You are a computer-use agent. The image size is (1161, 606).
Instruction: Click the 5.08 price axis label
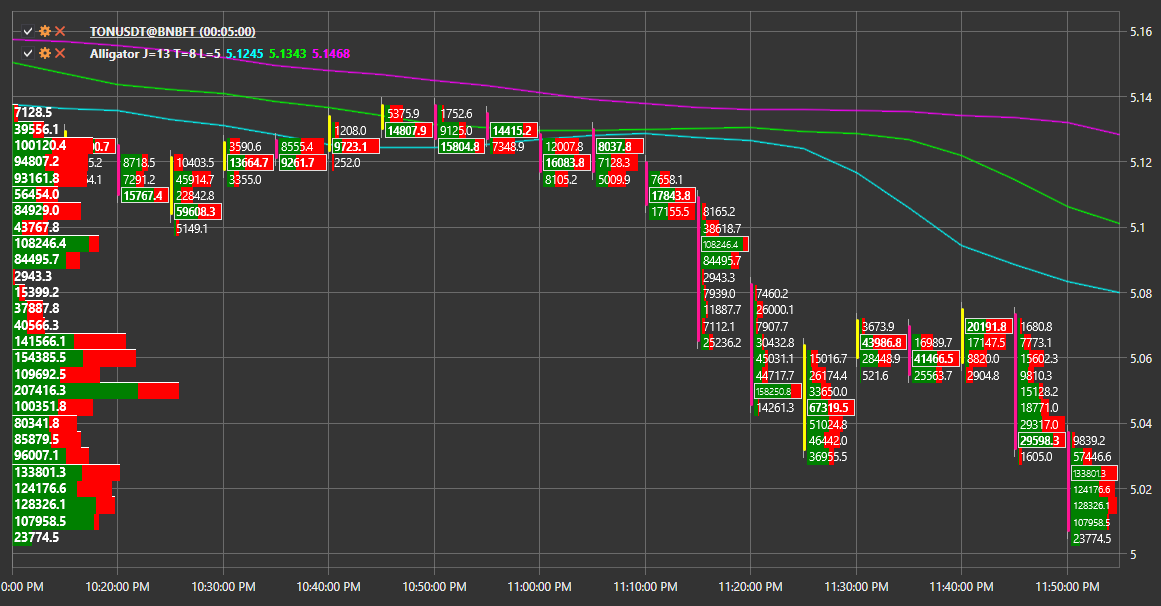coord(1141,293)
